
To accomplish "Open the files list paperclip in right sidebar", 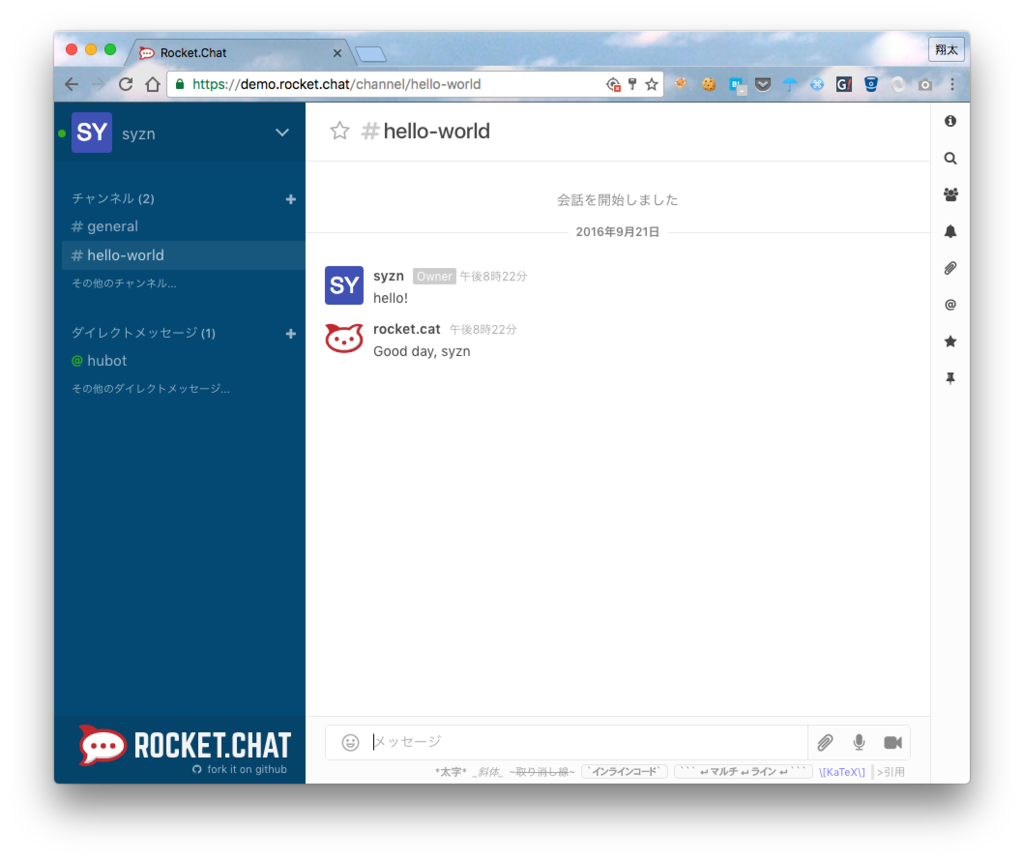I will click(950, 268).
